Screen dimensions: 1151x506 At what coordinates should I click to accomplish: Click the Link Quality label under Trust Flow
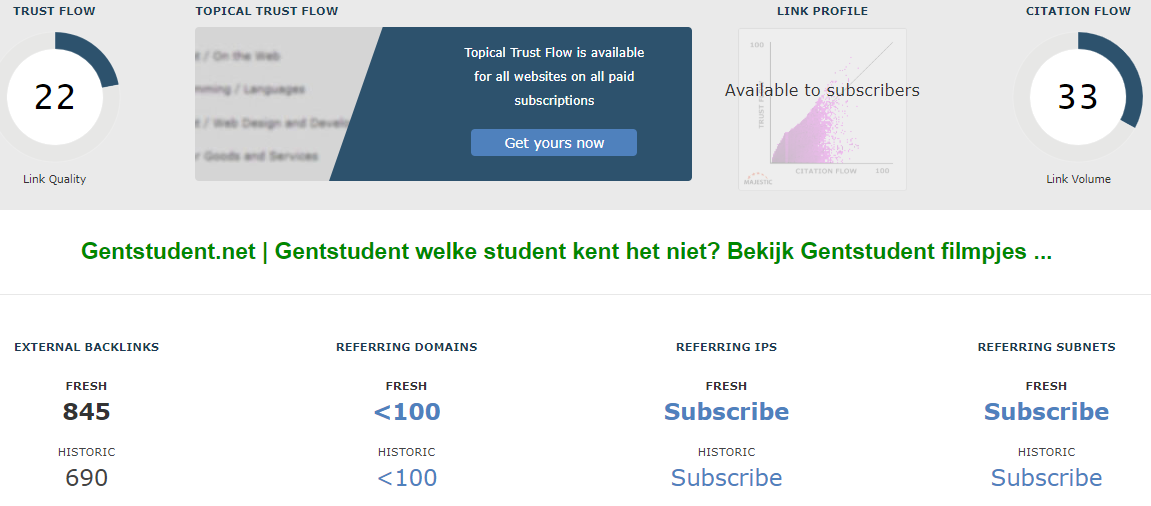pyautogui.click(x=54, y=179)
